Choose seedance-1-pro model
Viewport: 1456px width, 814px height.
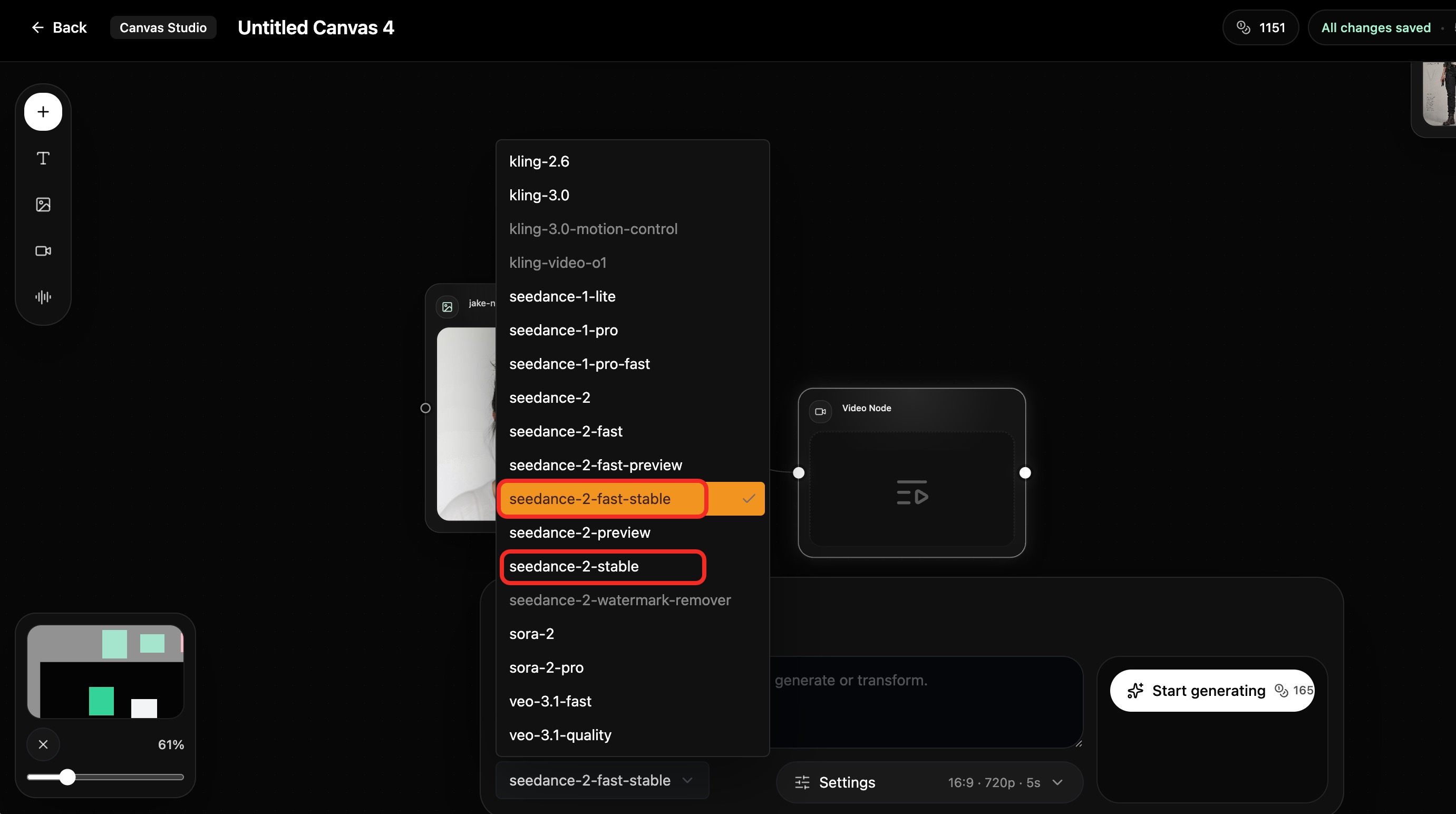(633, 330)
